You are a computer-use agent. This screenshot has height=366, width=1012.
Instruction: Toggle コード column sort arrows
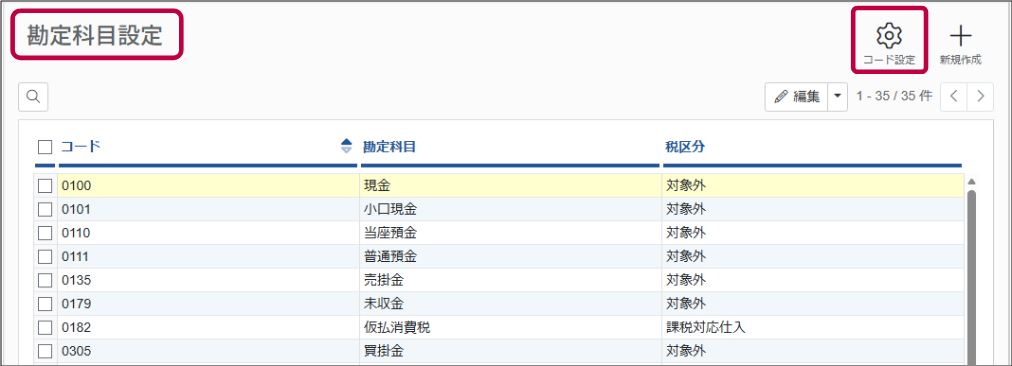coord(347,146)
